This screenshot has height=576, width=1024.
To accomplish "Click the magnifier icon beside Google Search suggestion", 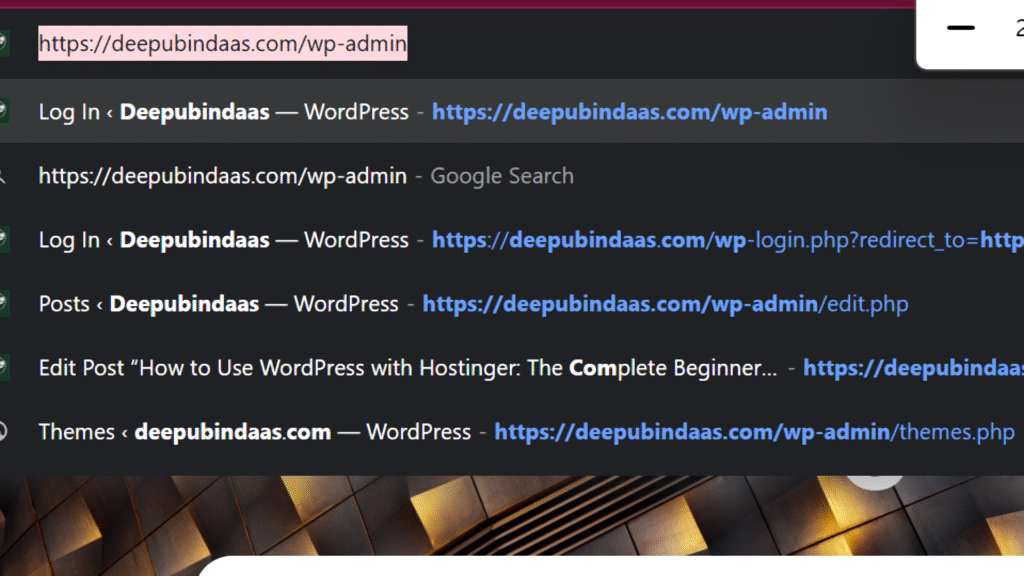I will 3,176.
